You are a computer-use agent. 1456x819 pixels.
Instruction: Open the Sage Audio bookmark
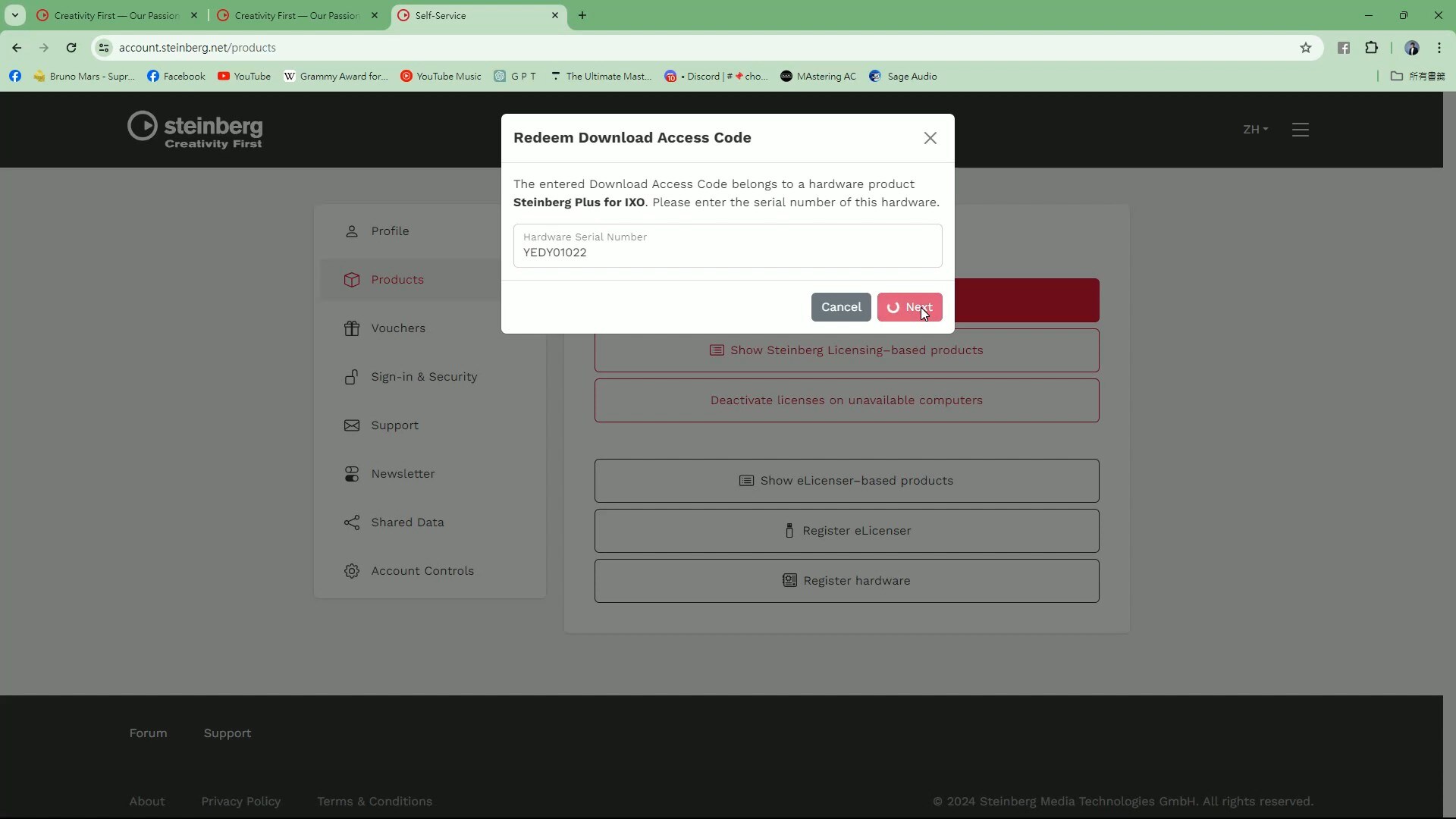(902, 77)
